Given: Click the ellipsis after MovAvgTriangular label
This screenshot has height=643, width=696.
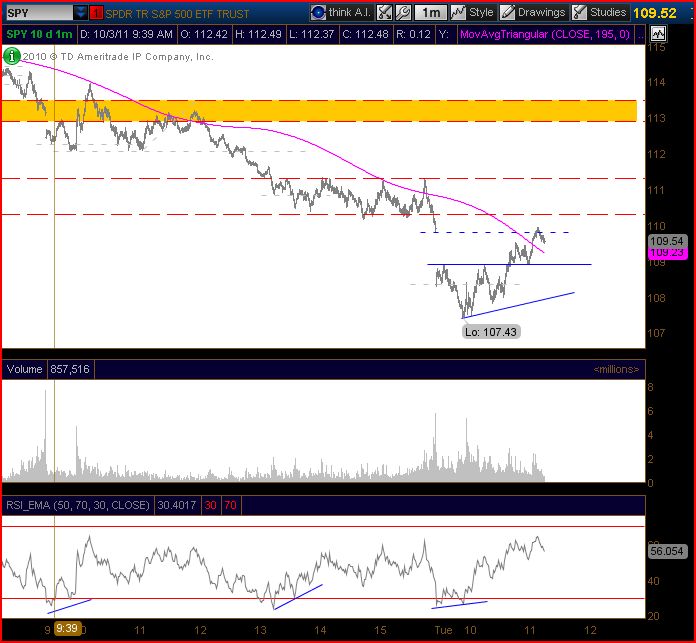Looking at the screenshot, I should [x=640, y=36].
